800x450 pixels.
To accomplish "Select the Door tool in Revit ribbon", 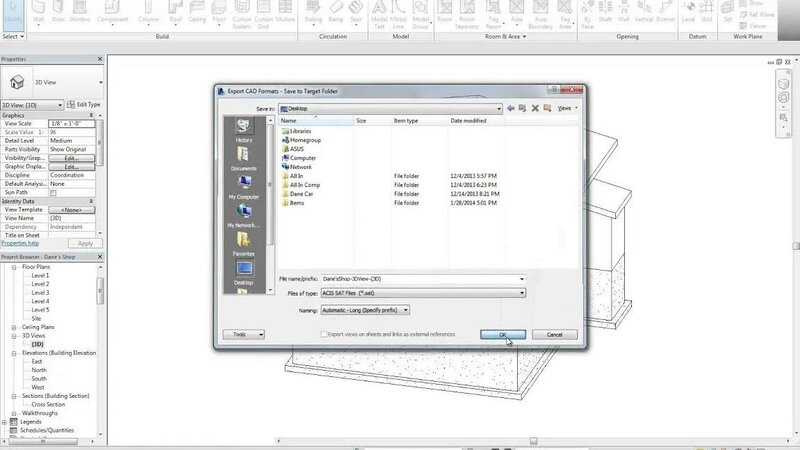I will [58, 13].
